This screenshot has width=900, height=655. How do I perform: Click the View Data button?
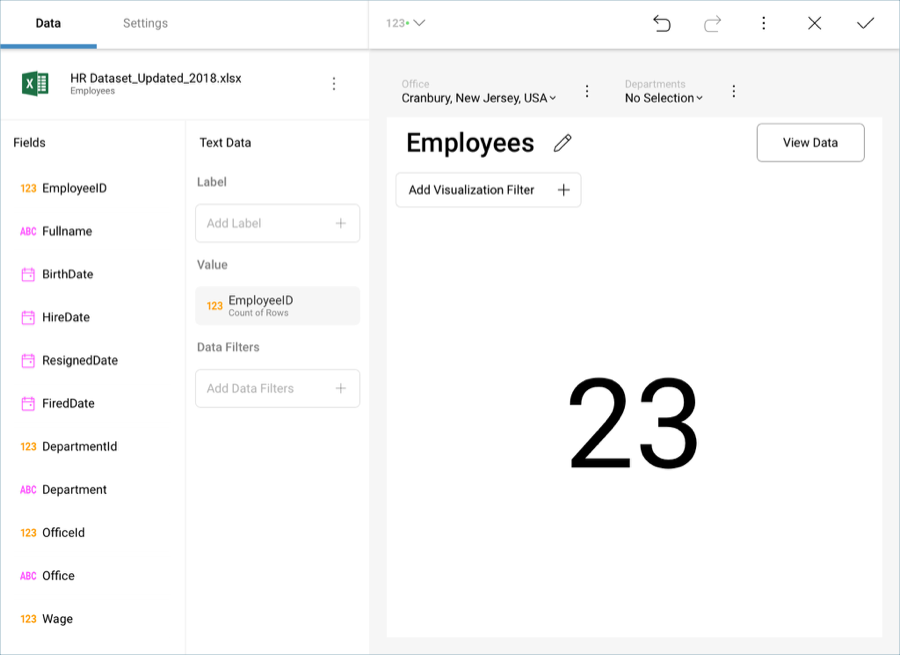[810, 142]
